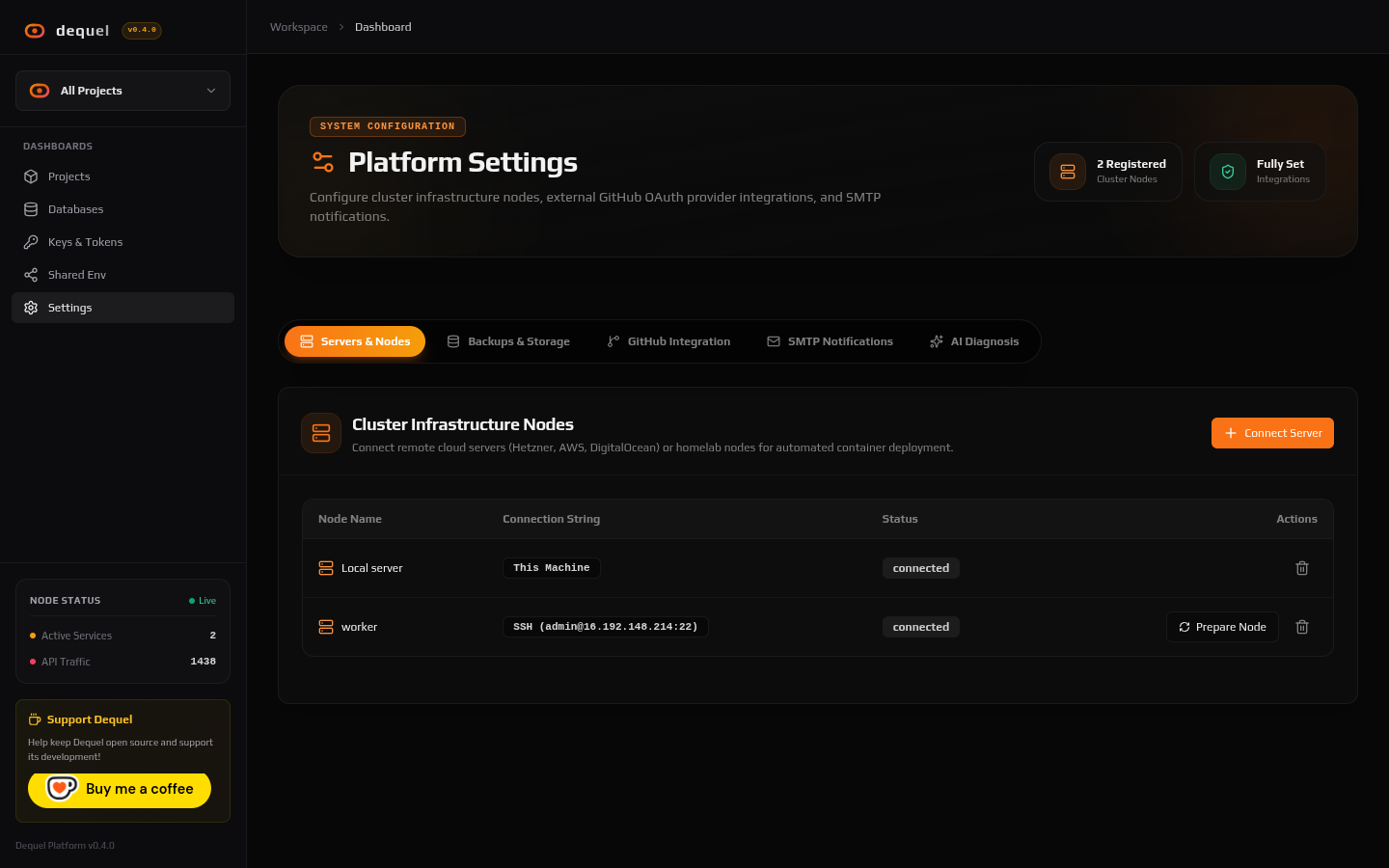This screenshot has height=868, width=1389.
Task: Click the Buy me a coffee button
Action: pyautogui.click(x=120, y=789)
